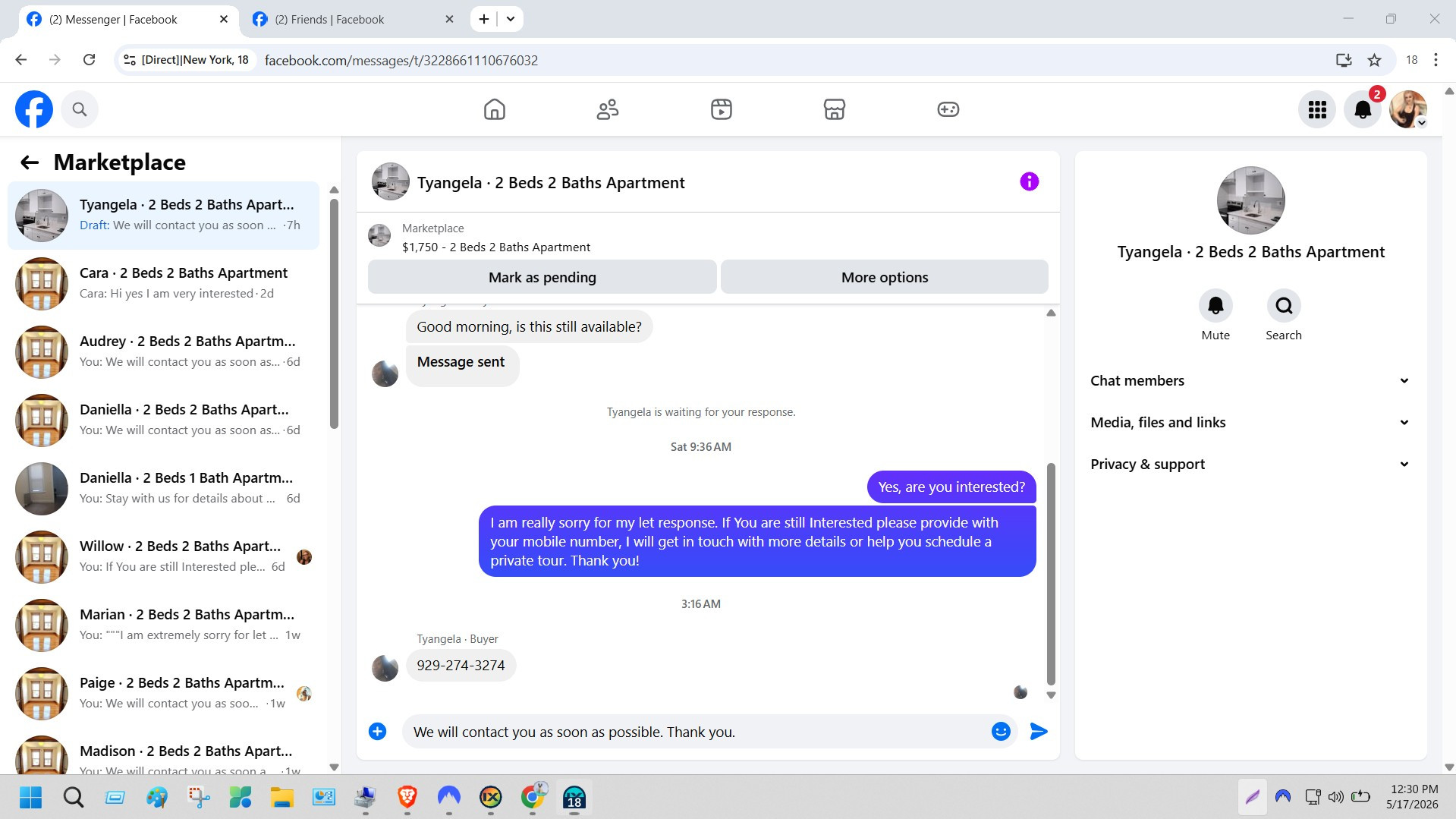Viewport: 1456px width, 819px height.
Task: Click large listing photo in right panel
Action: click(x=1250, y=200)
